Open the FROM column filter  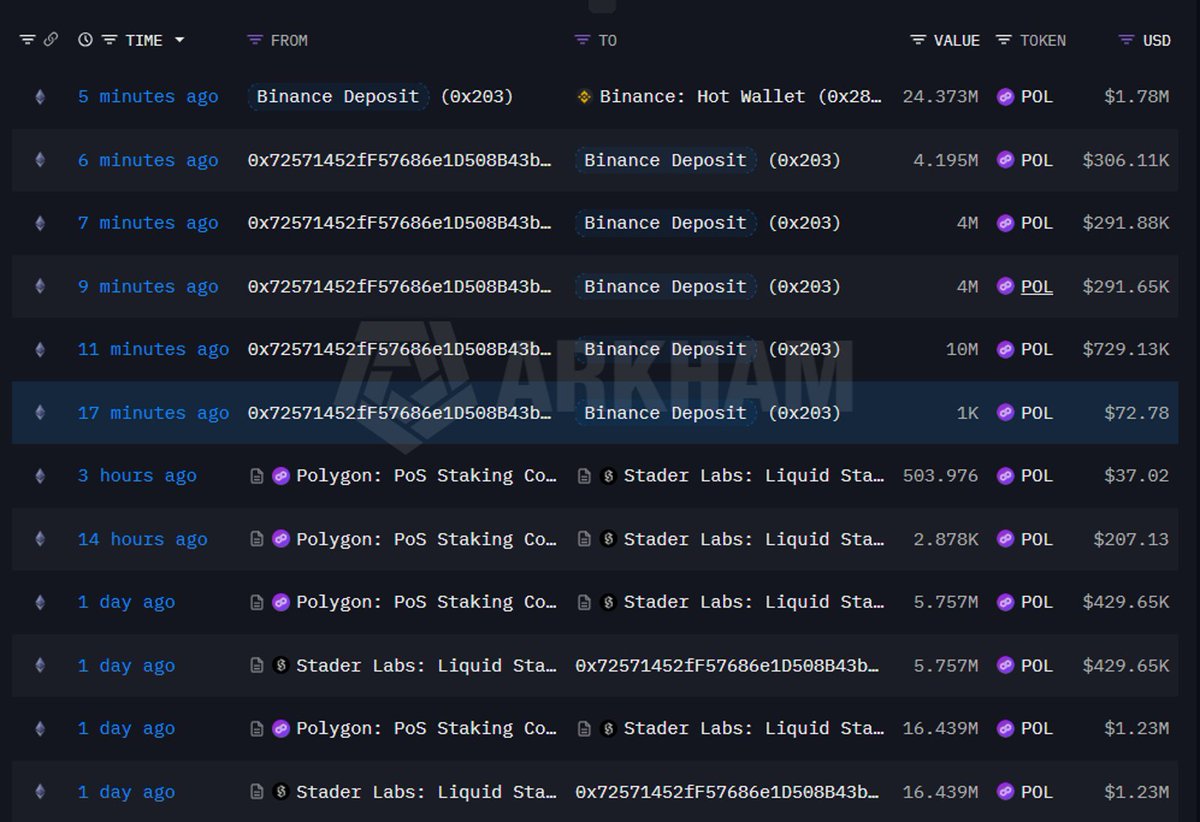(x=255, y=40)
